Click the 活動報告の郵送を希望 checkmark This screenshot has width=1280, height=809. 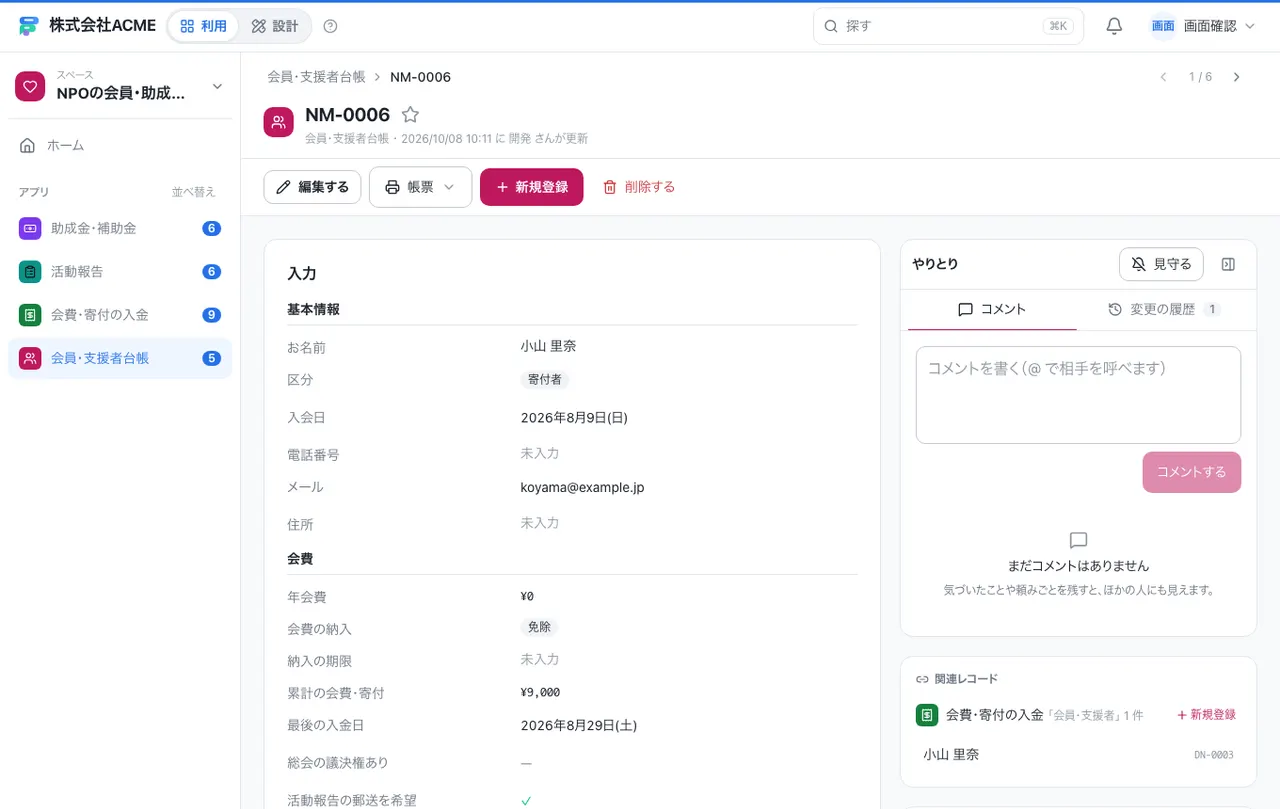point(526,801)
